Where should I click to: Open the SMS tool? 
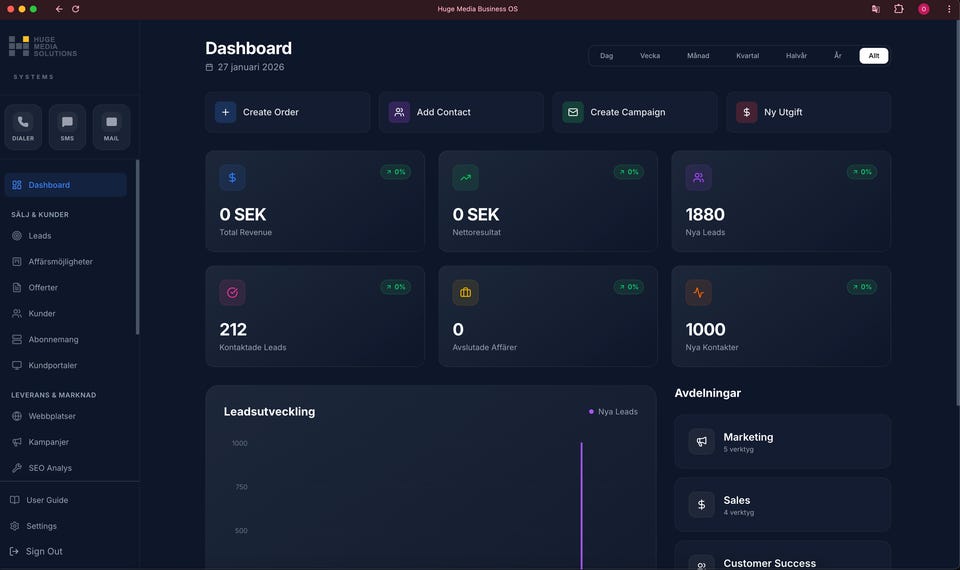click(67, 127)
